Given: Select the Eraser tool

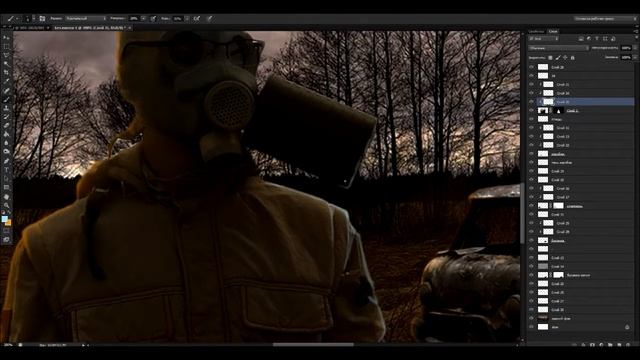Looking at the screenshot, I should pyautogui.click(x=6, y=126).
